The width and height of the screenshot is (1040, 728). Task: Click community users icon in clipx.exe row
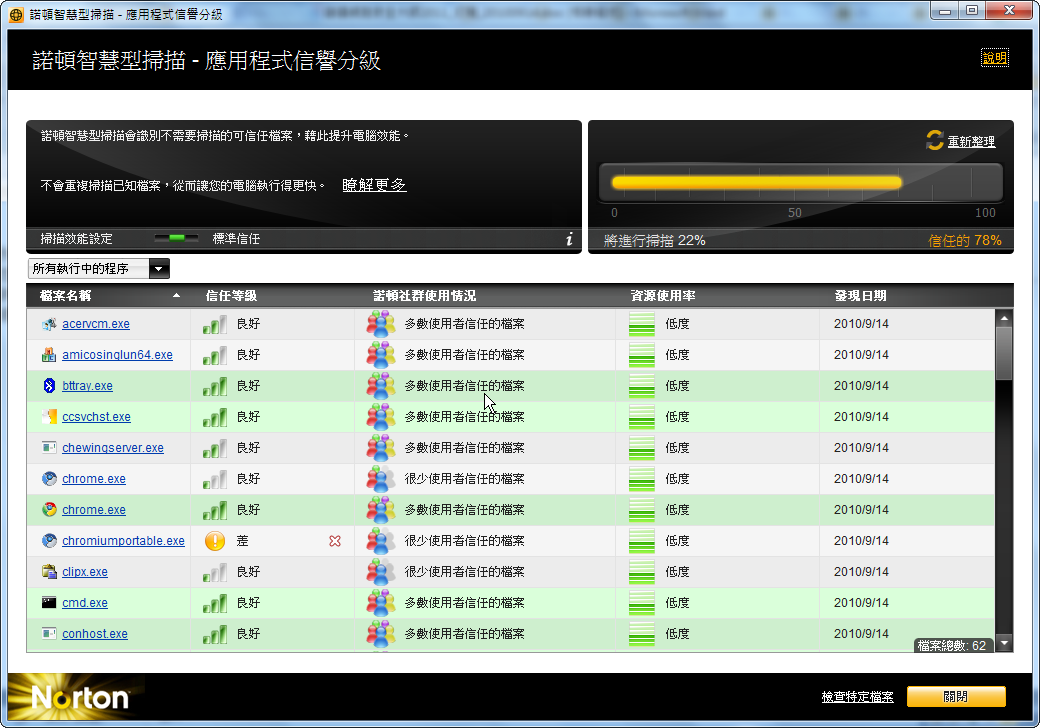[x=381, y=572]
